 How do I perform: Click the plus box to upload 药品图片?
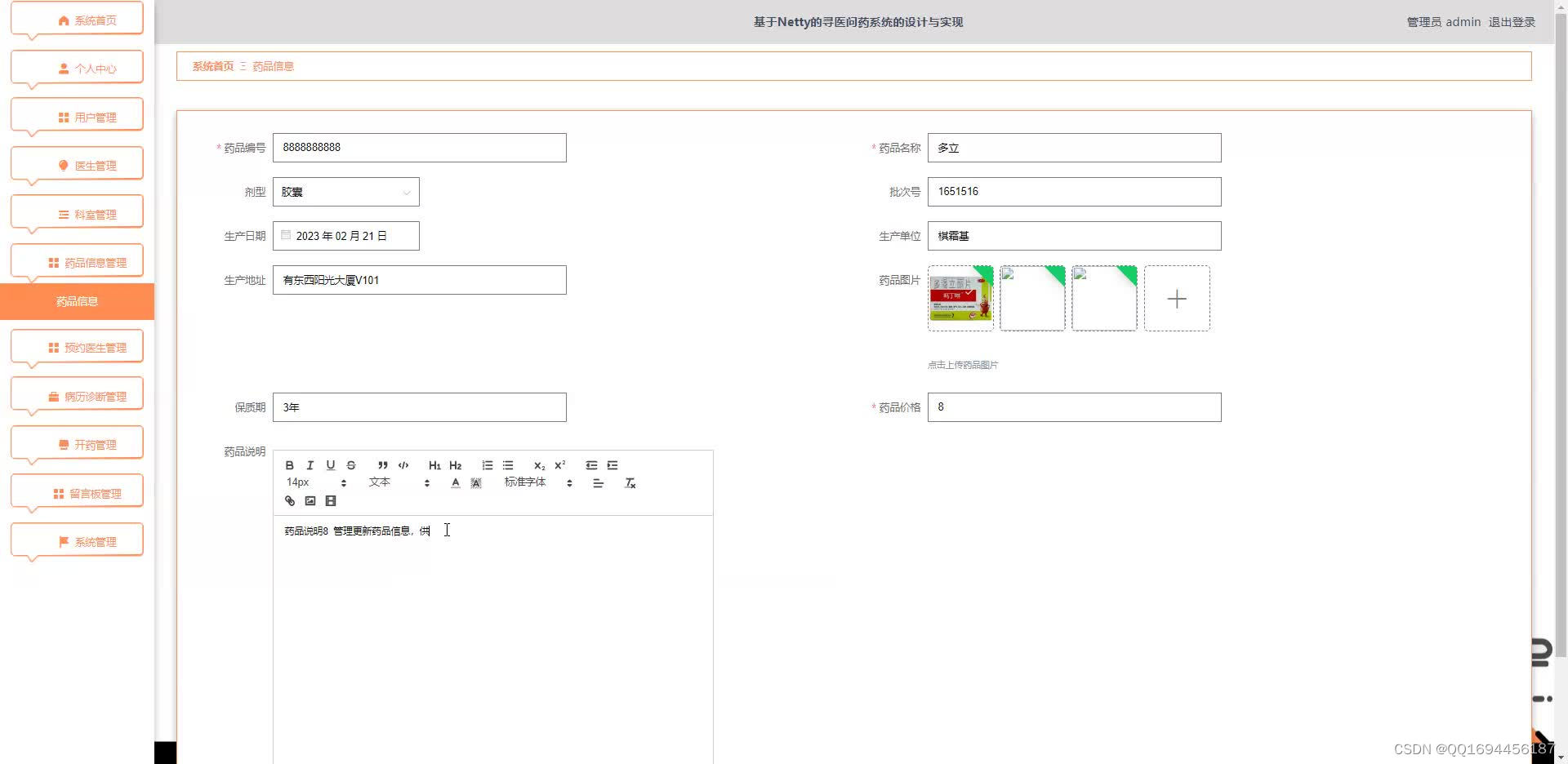pyautogui.click(x=1177, y=299)
